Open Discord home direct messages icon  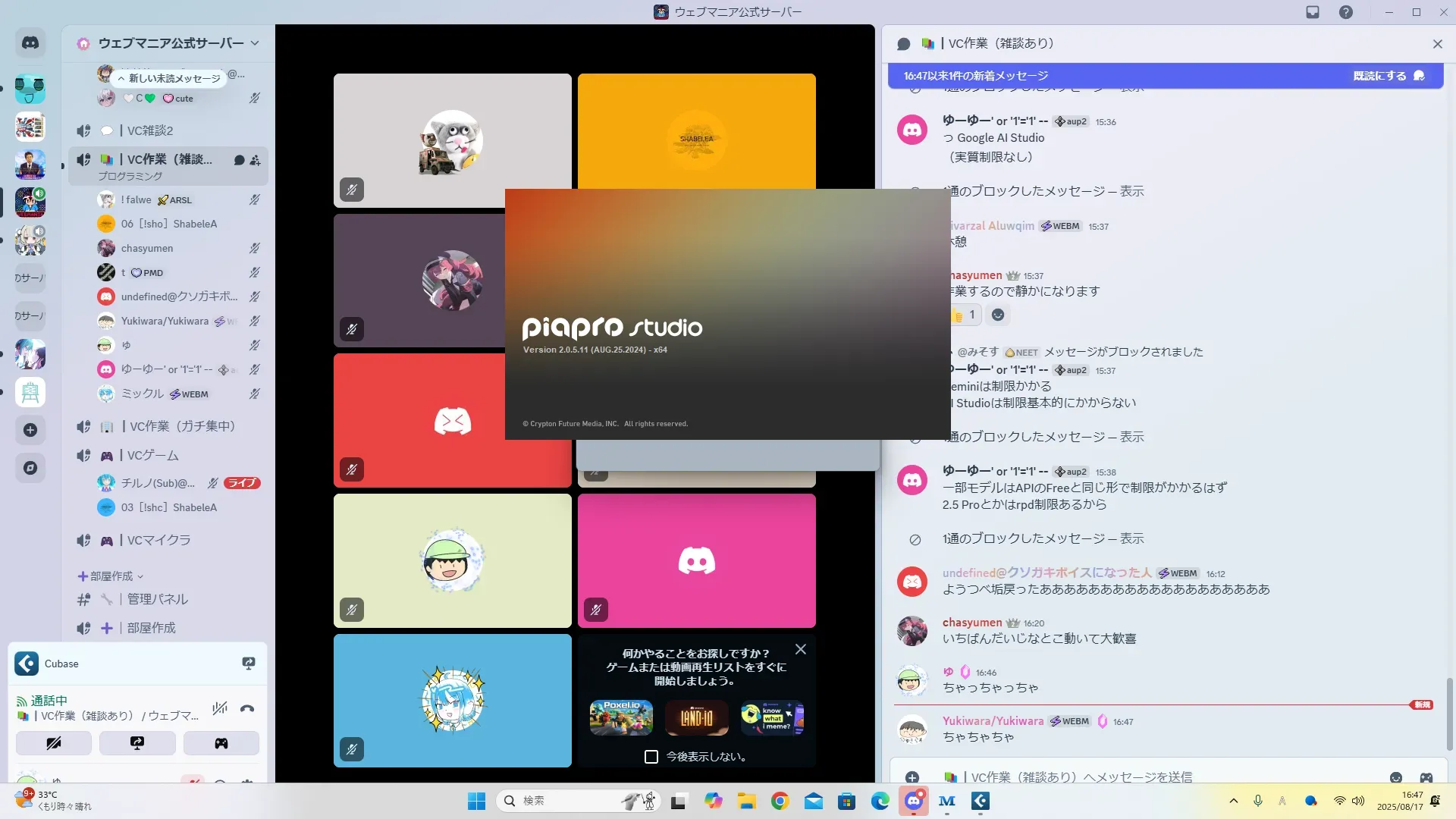pos(30,43)
